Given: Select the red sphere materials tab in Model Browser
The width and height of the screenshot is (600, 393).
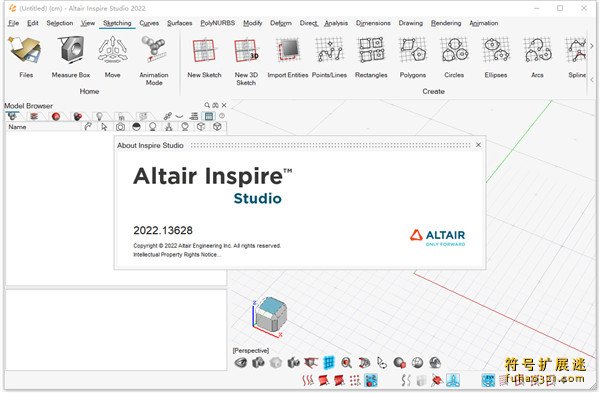Looking at the screenshot, I should click(x=56, y=116).
